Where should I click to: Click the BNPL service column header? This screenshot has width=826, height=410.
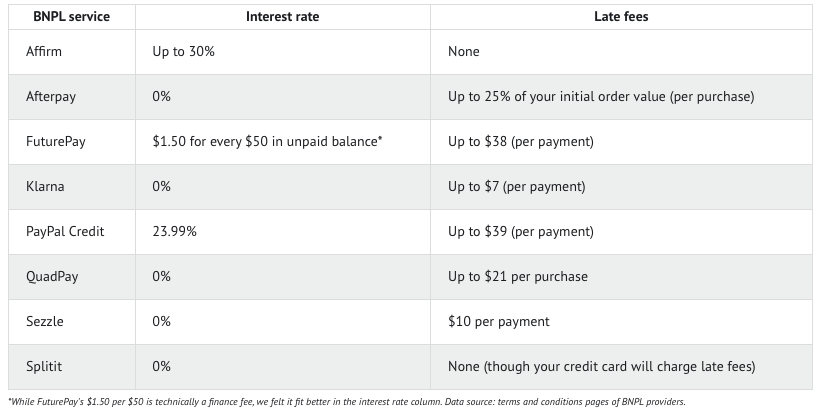click(72, 17)
